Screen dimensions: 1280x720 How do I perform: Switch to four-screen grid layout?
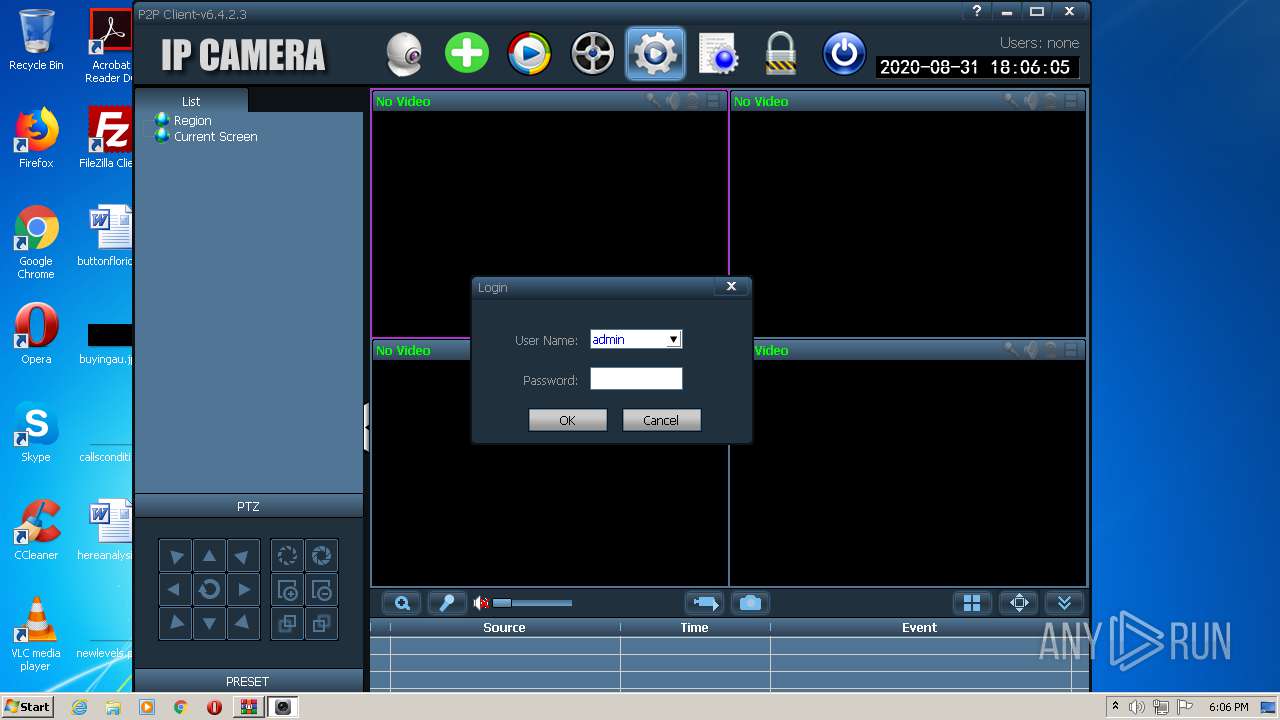click(972, 603)
